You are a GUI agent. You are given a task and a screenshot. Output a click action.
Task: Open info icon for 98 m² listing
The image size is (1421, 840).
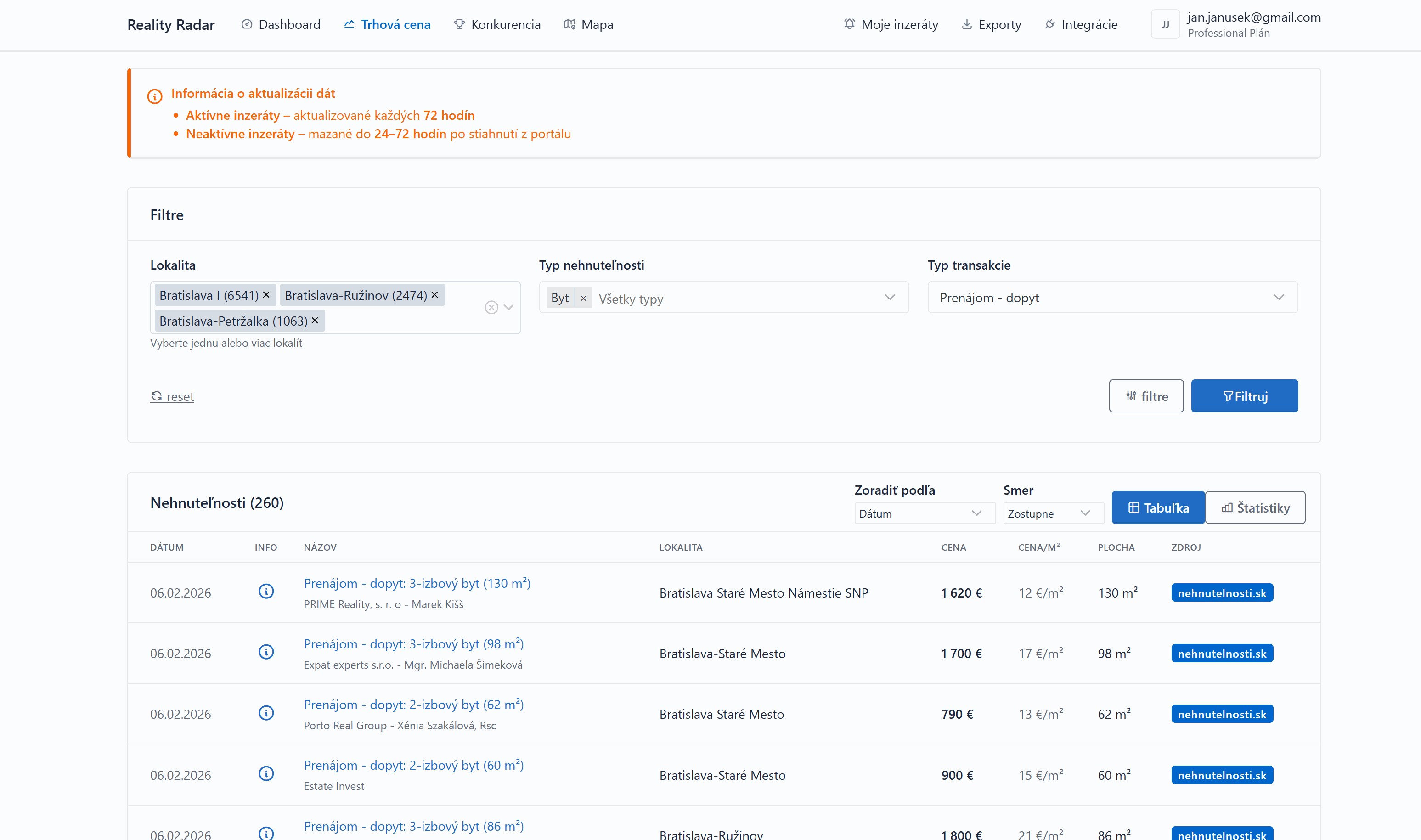[x=266, y=652]
